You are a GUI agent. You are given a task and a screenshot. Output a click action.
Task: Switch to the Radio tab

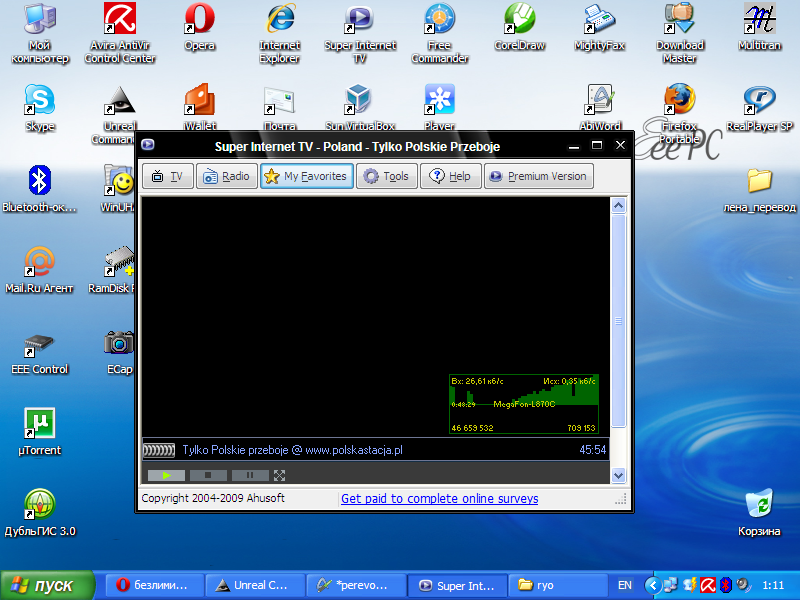tap(225, 177)
